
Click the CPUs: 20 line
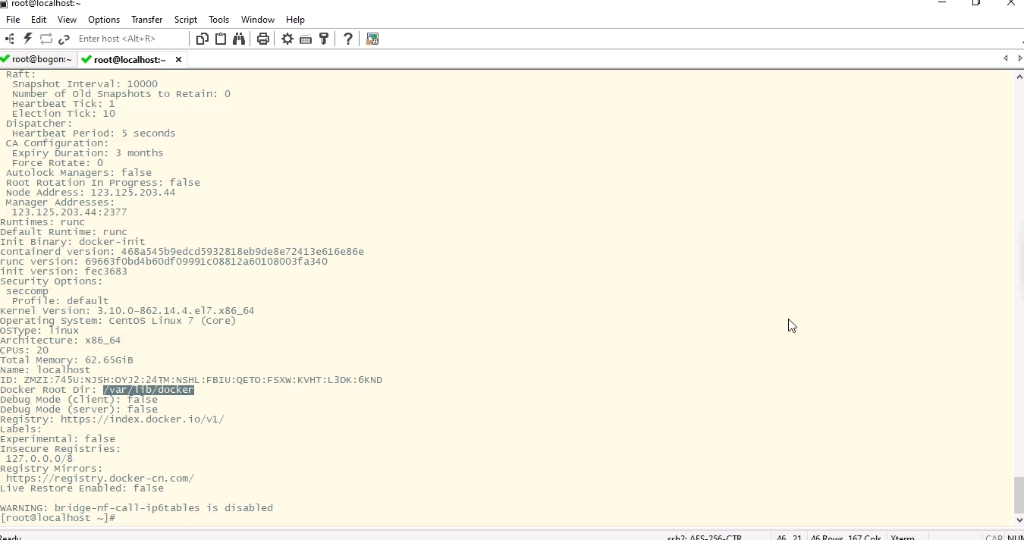(24, 351)
